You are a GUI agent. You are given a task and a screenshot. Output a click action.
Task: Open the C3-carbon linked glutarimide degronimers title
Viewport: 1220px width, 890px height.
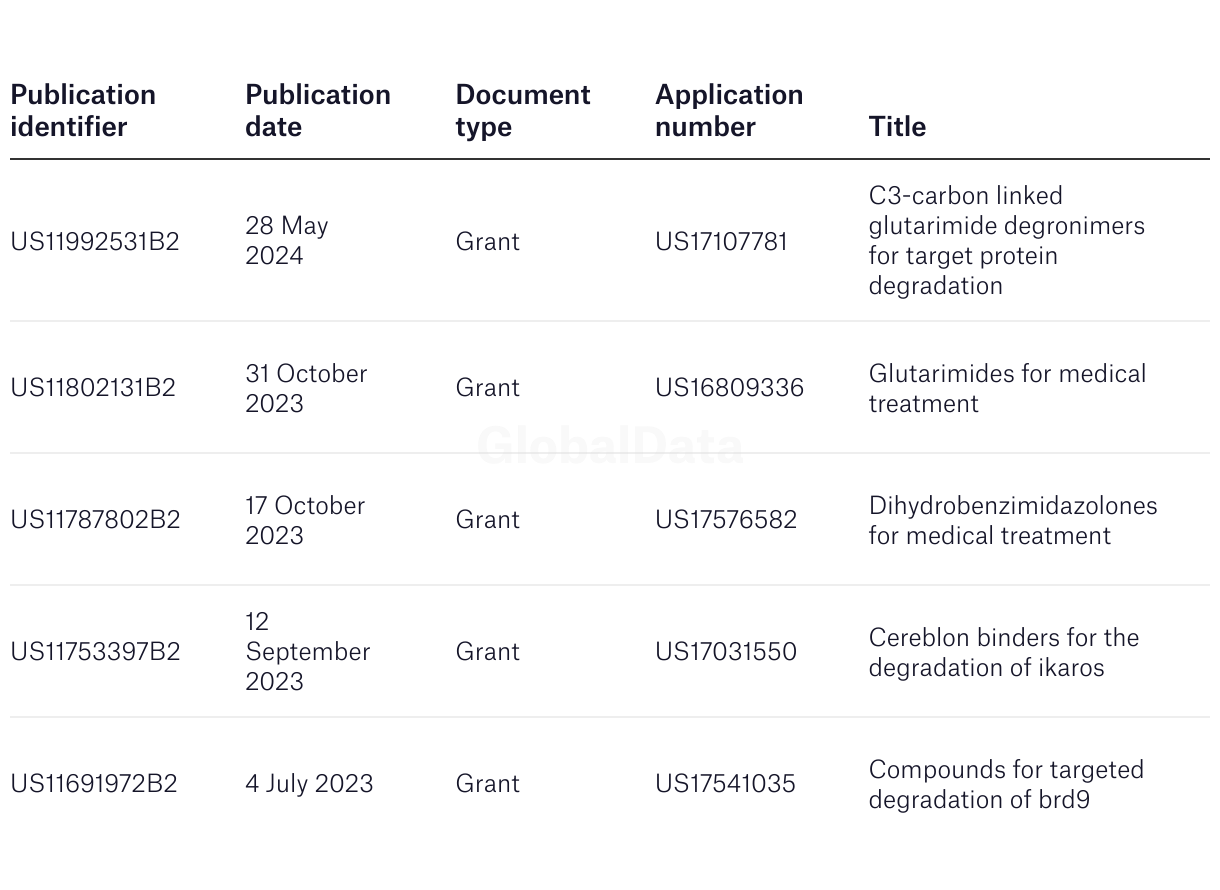(1007, 240)
